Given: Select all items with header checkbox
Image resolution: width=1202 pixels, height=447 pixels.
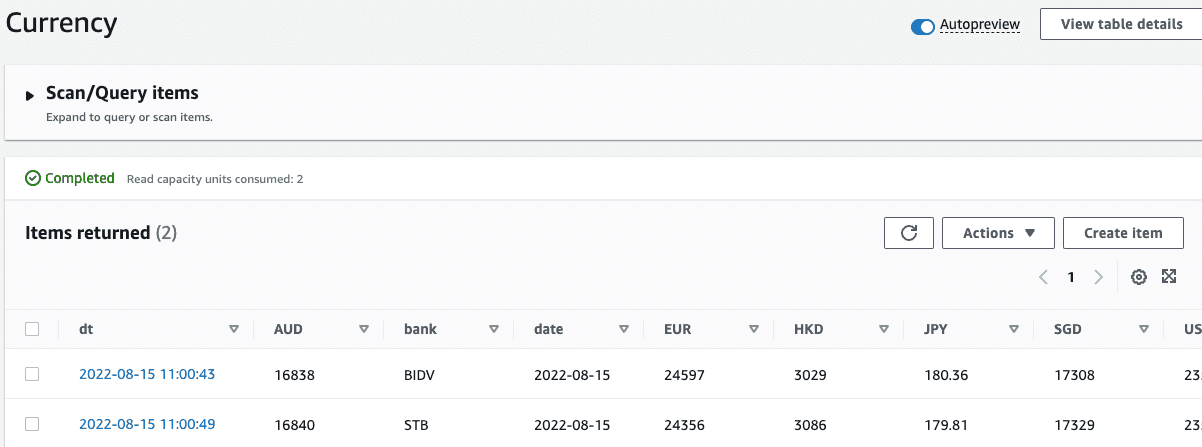Looking at the screenshot, I should coord(32,329).
